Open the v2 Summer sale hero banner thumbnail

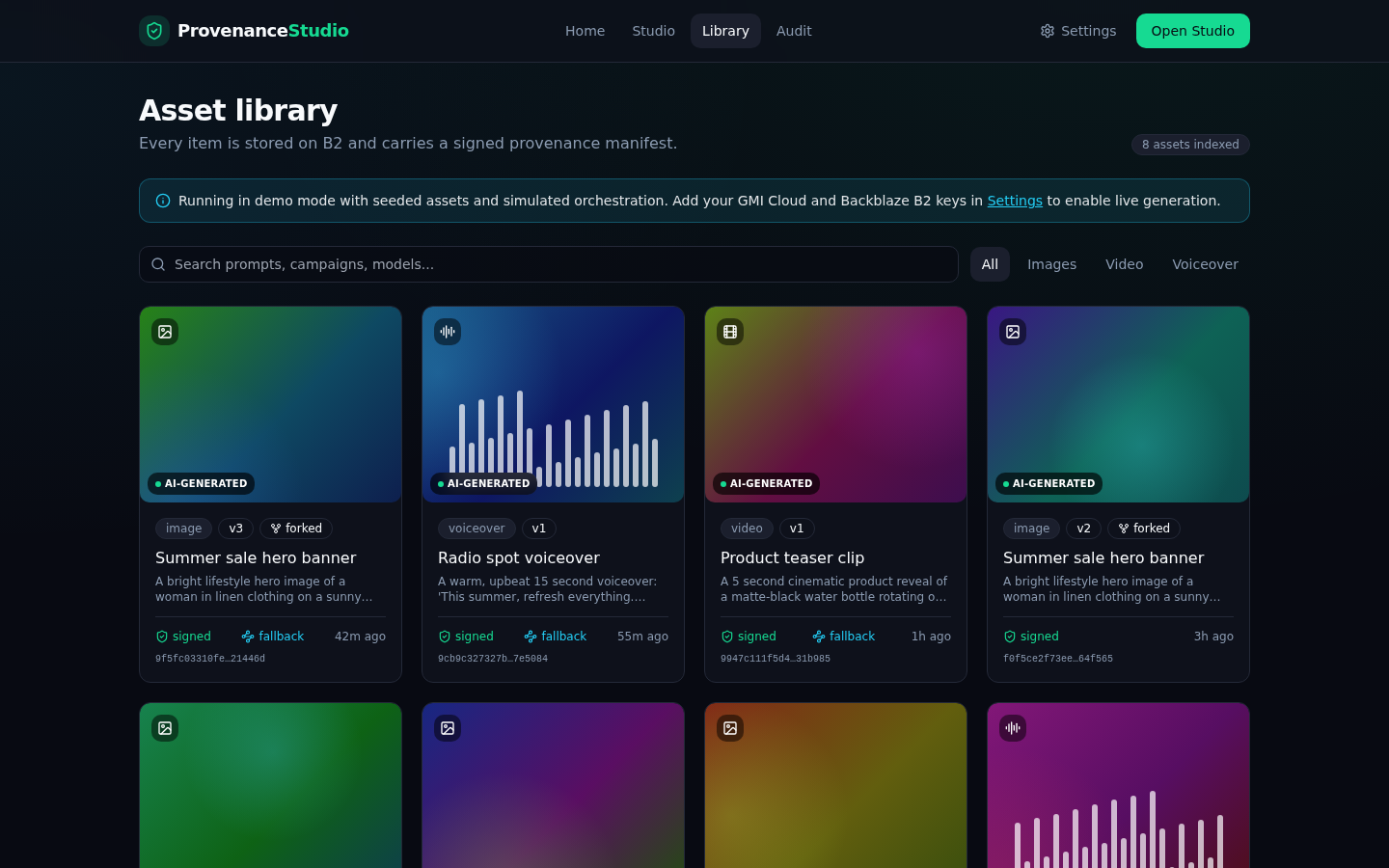[1118, 404]
